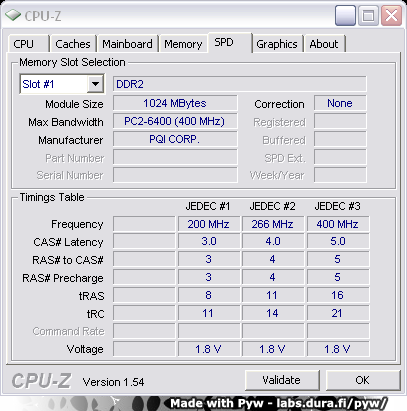Click the CPU-Z title bar logo icon
This screenshot has height=411, width=407.
pos(13,15)
